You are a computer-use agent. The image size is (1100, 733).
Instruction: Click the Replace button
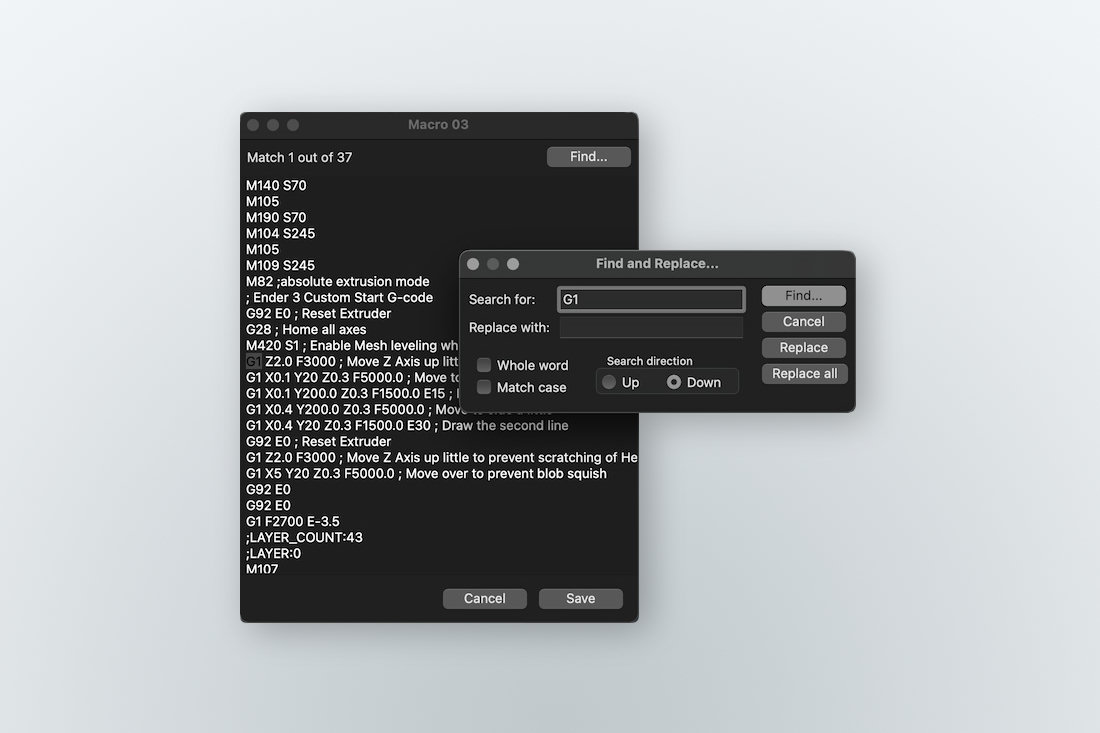(x=803, y=347)
